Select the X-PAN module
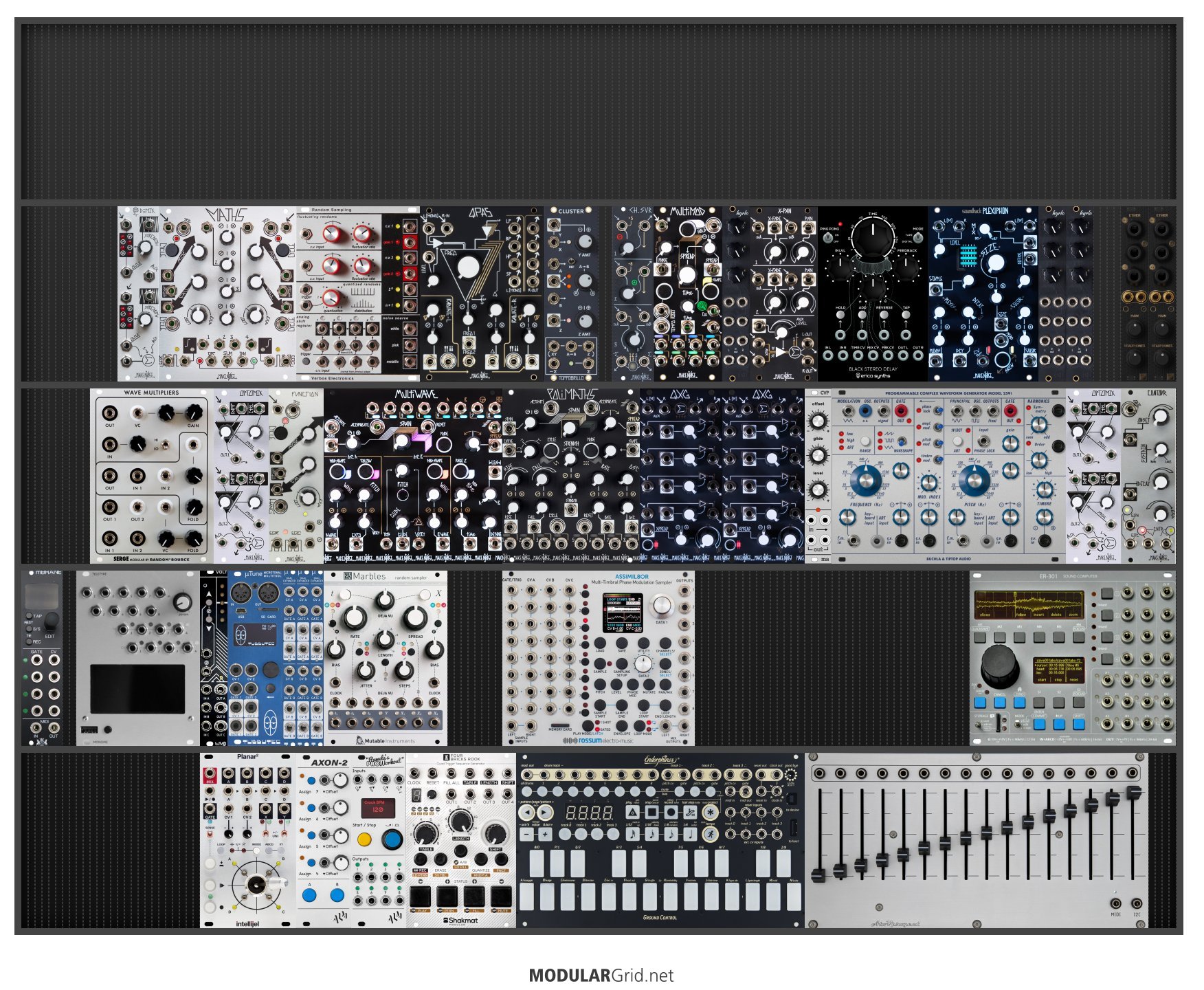Image resolution: width=1204 pixels, height=990 pixels. coord(784,294)
